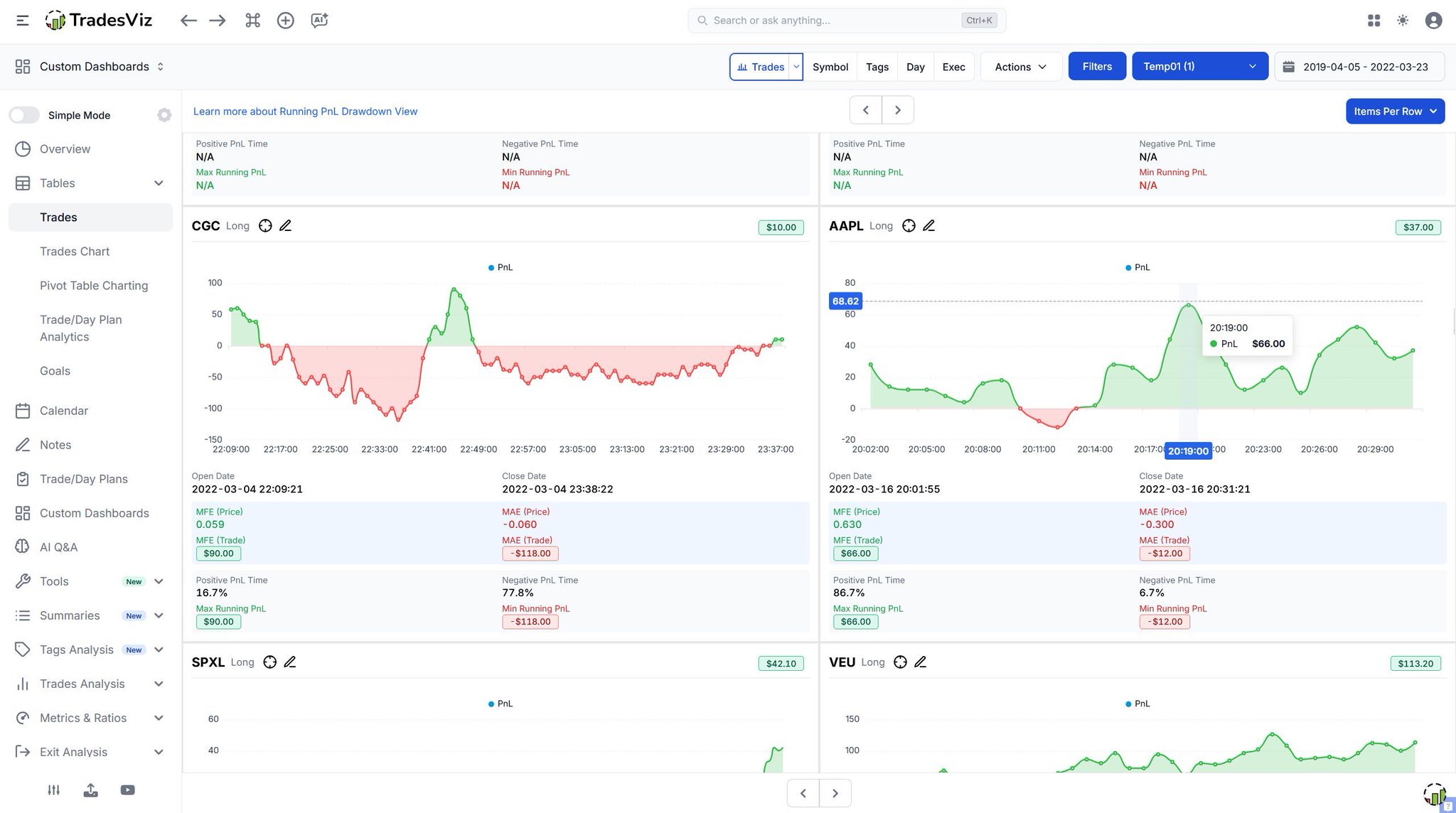
Task: Open AAPL trade target icon
Action: pyautogui.click(x=909, y=226)
